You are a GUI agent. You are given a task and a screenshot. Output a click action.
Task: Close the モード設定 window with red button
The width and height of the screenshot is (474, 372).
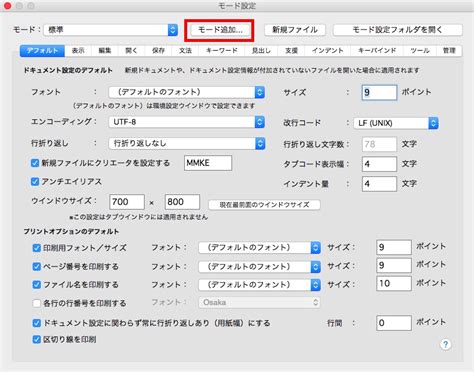click(x=7, y=5)
